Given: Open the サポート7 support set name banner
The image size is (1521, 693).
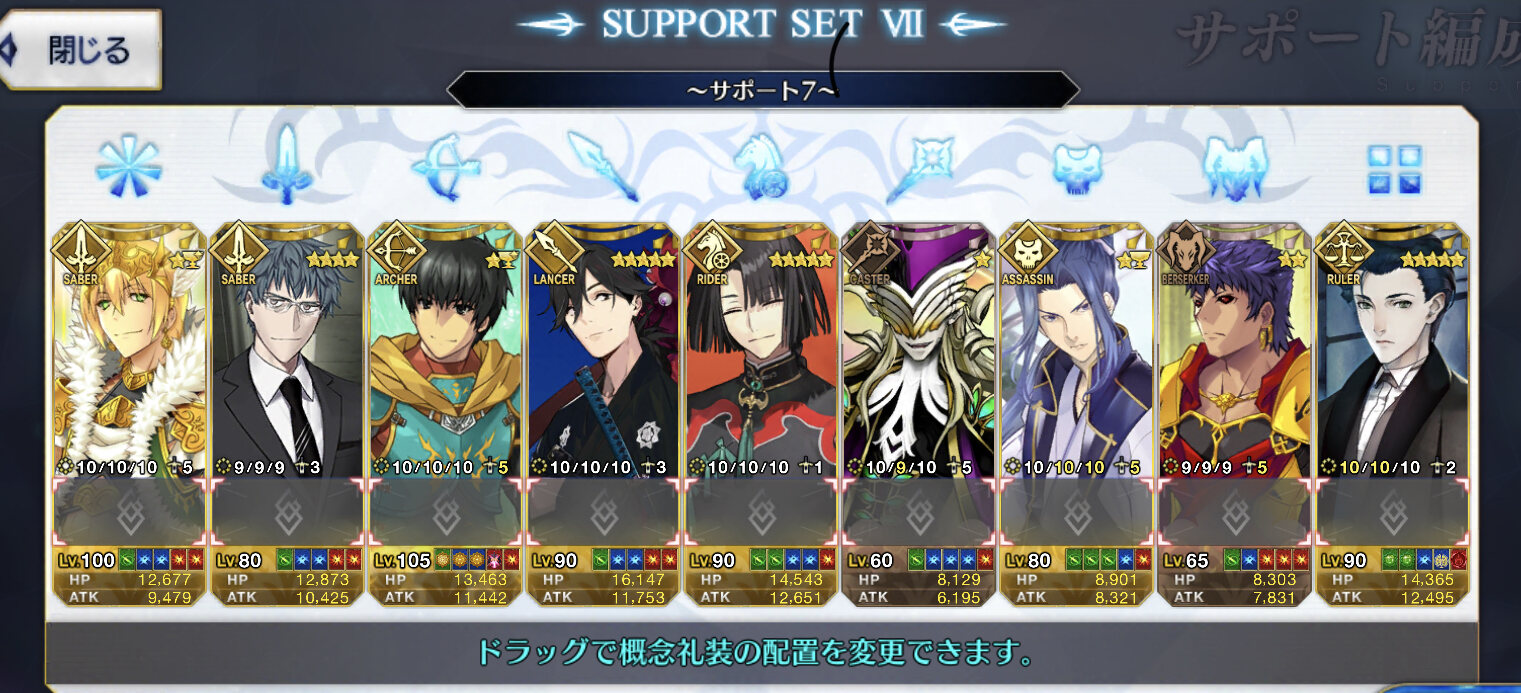Looking at the screenshot, I should tap(762, 89).
